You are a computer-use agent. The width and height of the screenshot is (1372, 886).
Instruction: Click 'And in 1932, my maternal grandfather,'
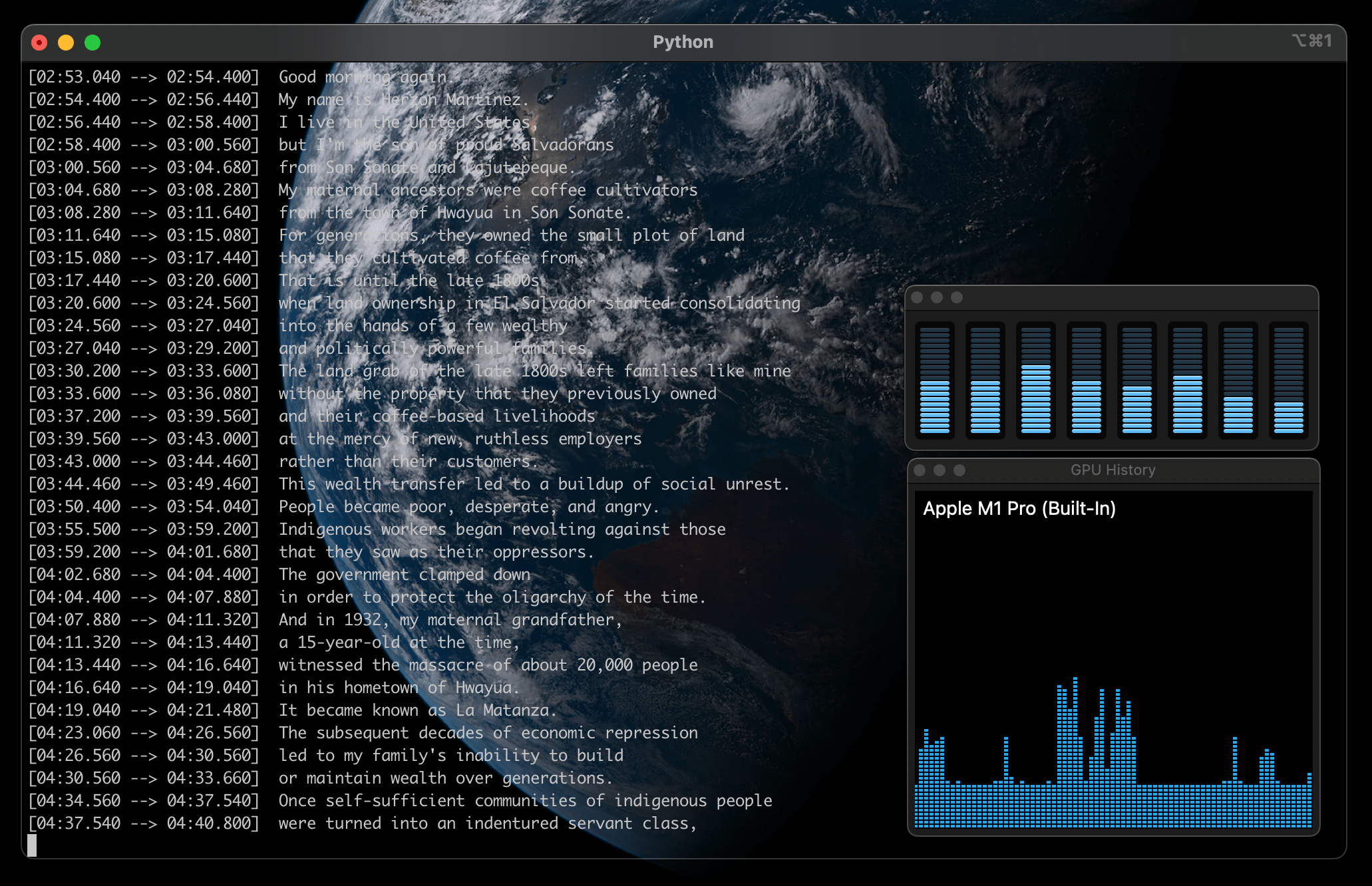(450, 620)
